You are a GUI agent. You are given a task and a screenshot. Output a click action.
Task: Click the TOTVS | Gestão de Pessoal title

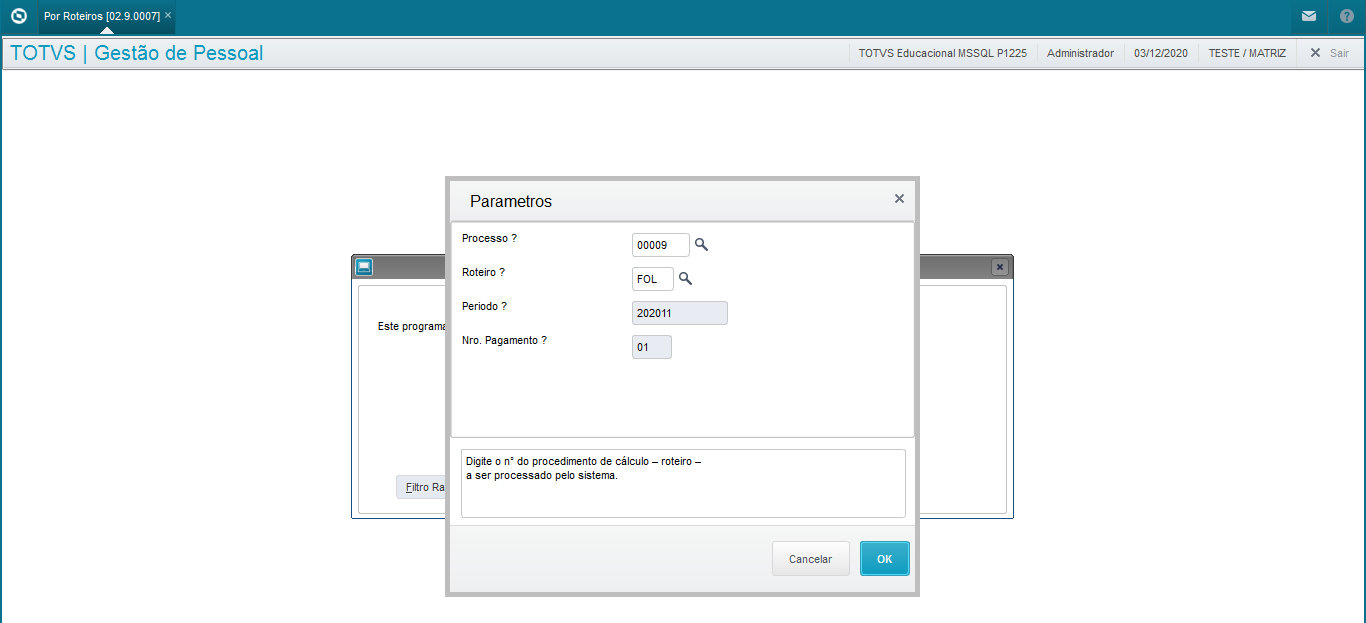tap(137, 53)
